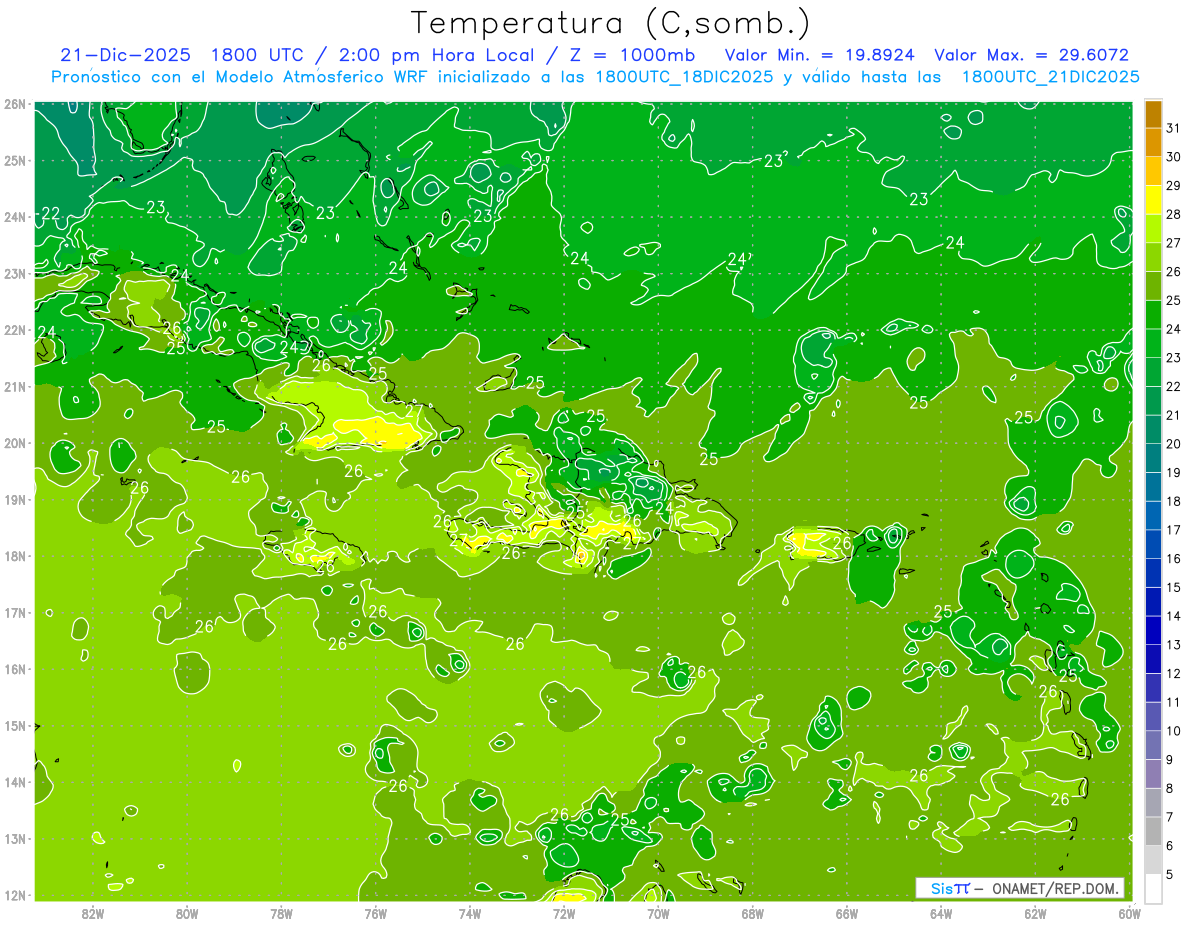
Task: Click the color bar label '17'
Action: 1173,529
